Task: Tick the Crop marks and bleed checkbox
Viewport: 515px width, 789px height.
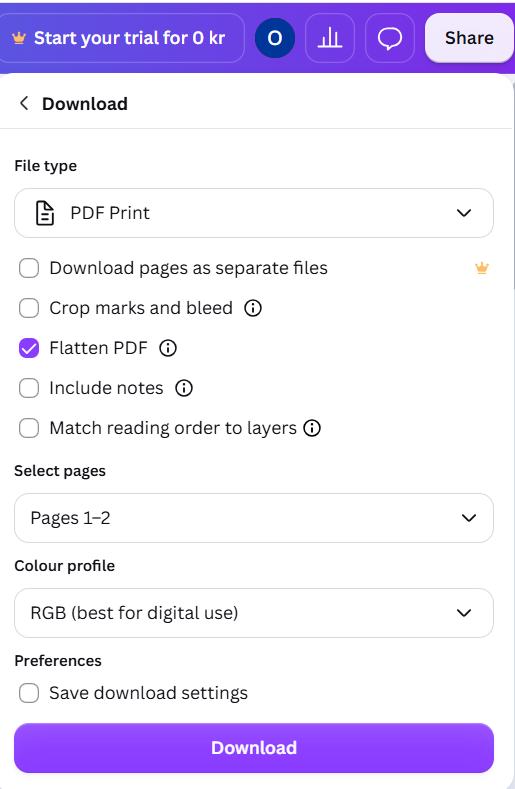Action: coord(29,308)
